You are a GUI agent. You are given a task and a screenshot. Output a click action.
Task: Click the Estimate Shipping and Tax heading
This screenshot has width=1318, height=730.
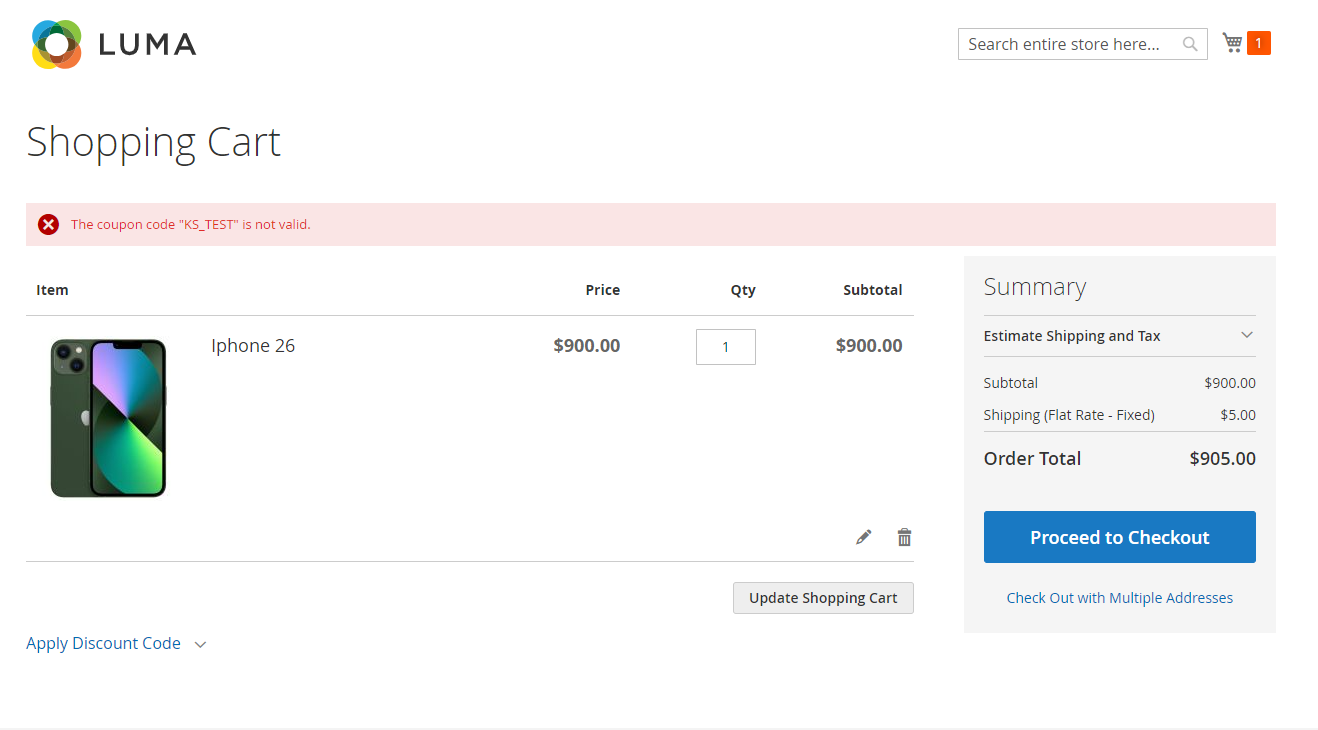tap(1072, 336)
